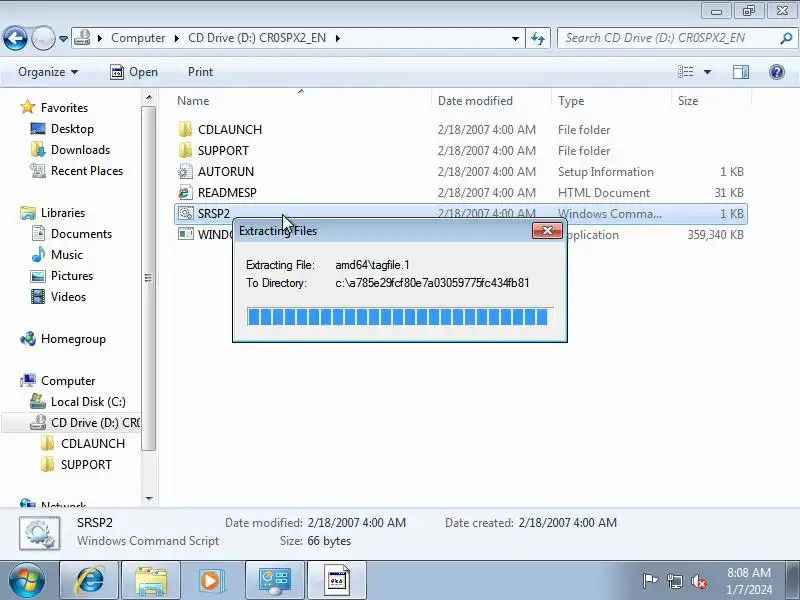800x600 pixels.
Task: Click the navigation pane scroll up arrow
Action: click(x=148, y=97)
